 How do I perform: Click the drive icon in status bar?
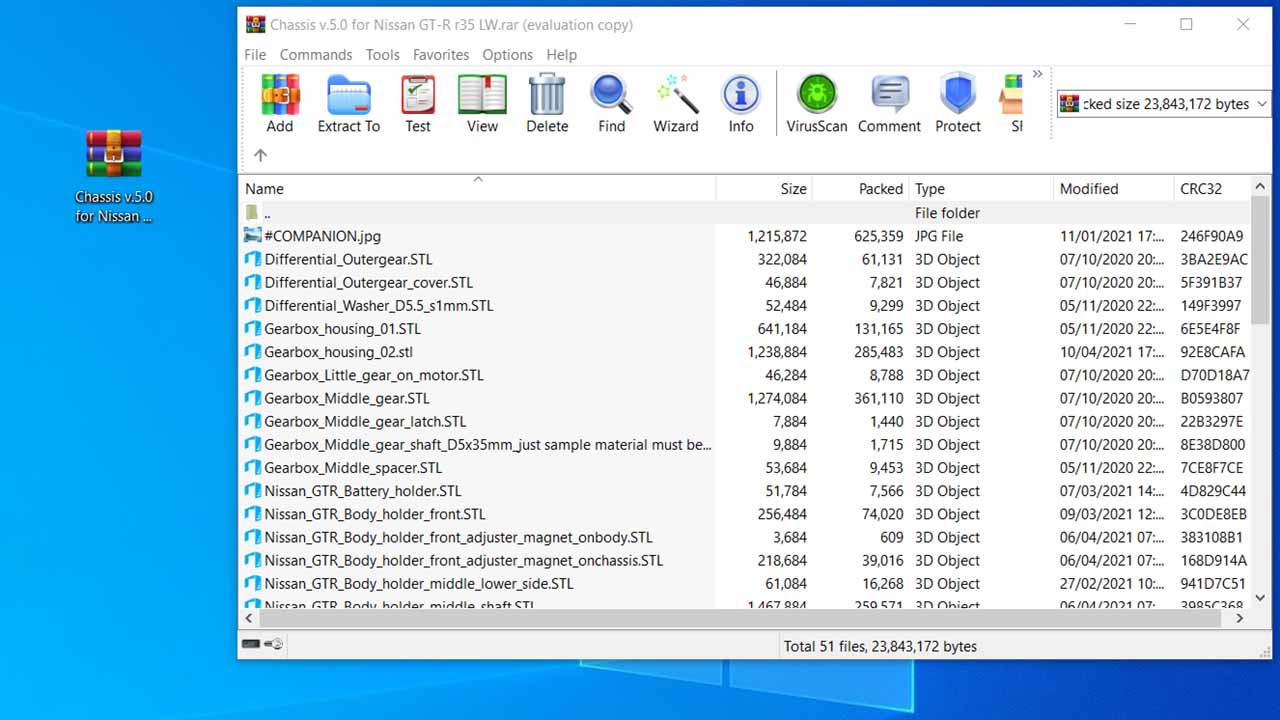pyautogui.click(x=250, y=645)
